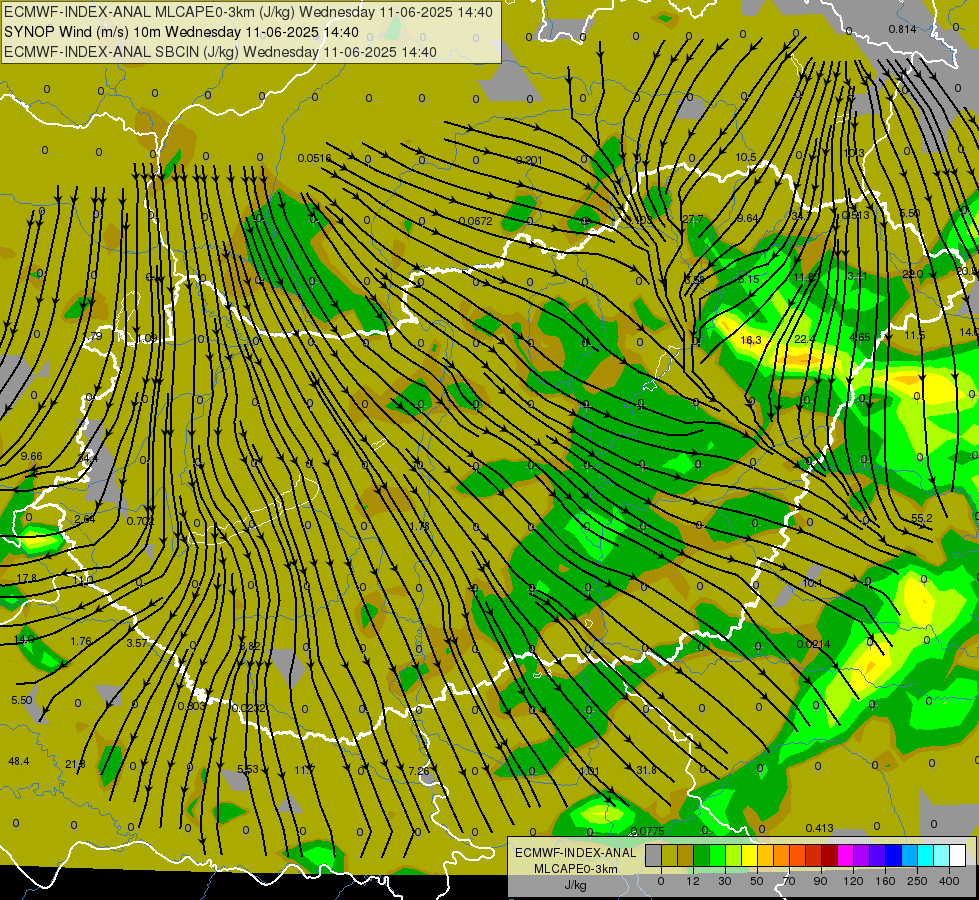The width and height of the screenshot is (979, 900).
Task: Click the amber swatch right of 50
Action: click(765, 855)
